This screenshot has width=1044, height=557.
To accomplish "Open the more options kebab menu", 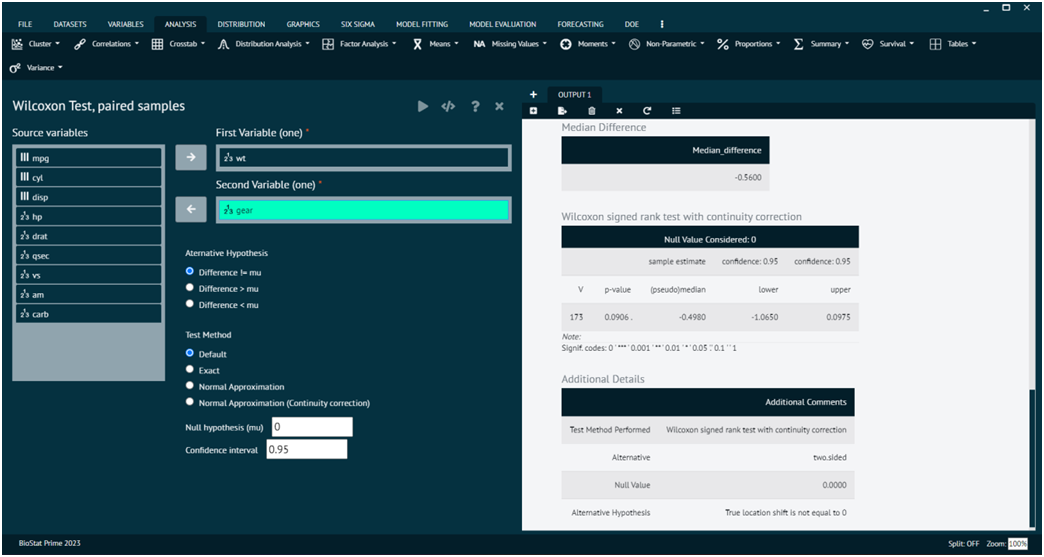I will pos(662,24).
